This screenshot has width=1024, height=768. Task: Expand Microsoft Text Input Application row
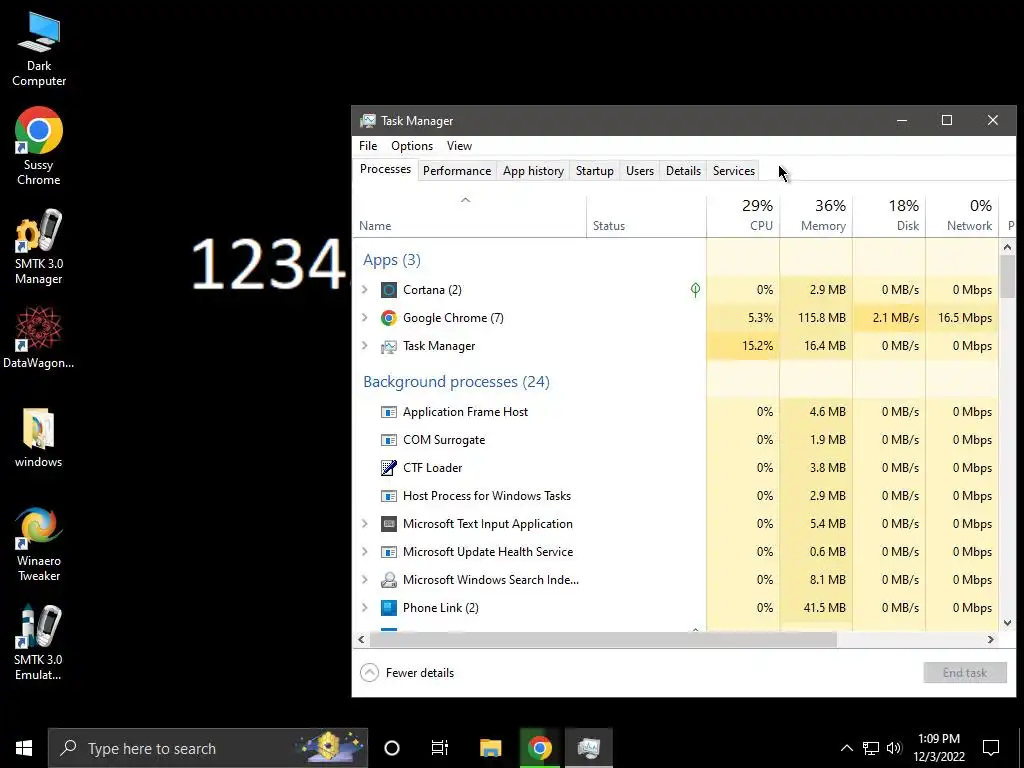point(365,523)
